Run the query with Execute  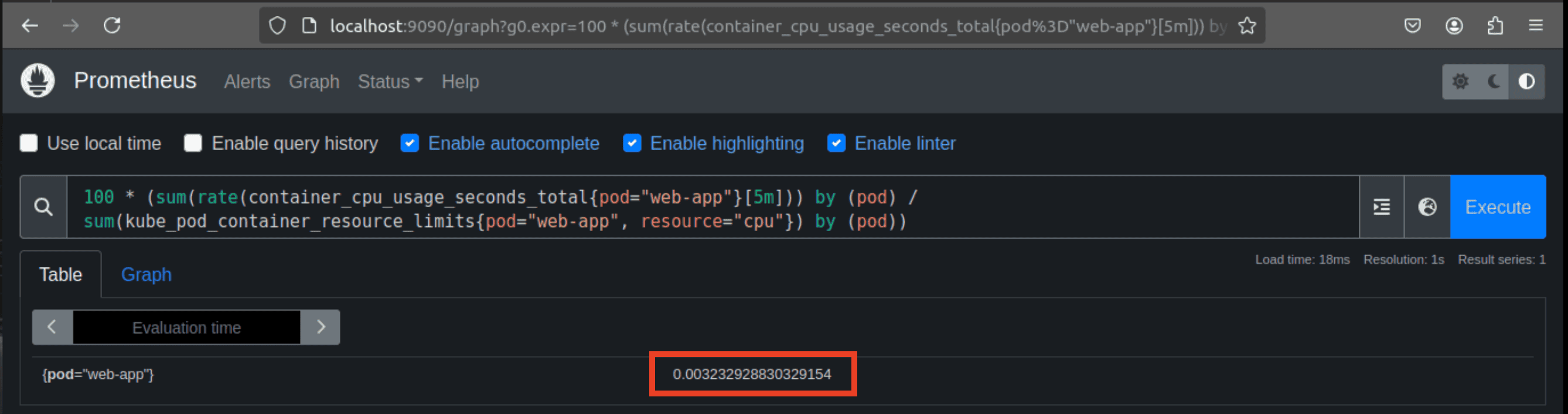[x=1498, y=207]
